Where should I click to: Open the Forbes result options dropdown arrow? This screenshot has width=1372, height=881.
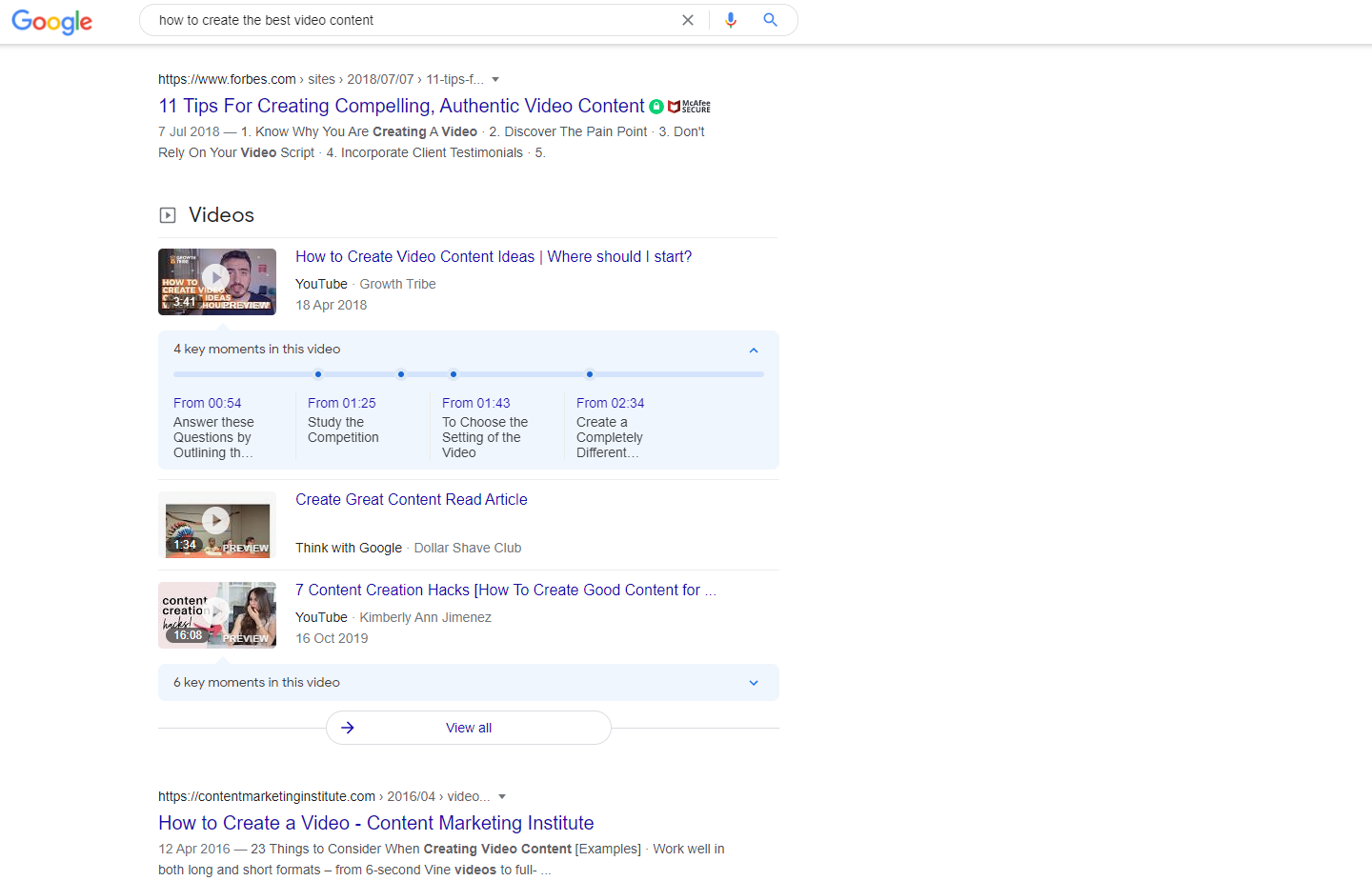498,79
